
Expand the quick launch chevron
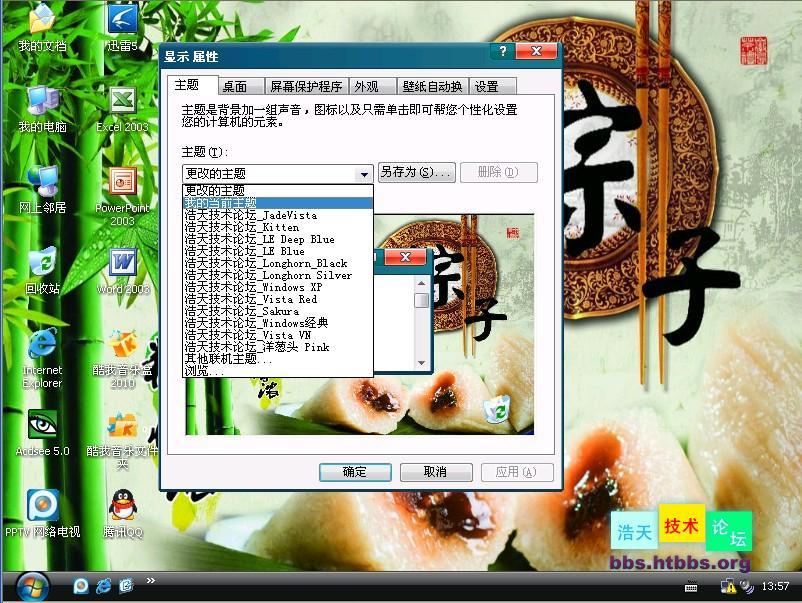[150, 580]
